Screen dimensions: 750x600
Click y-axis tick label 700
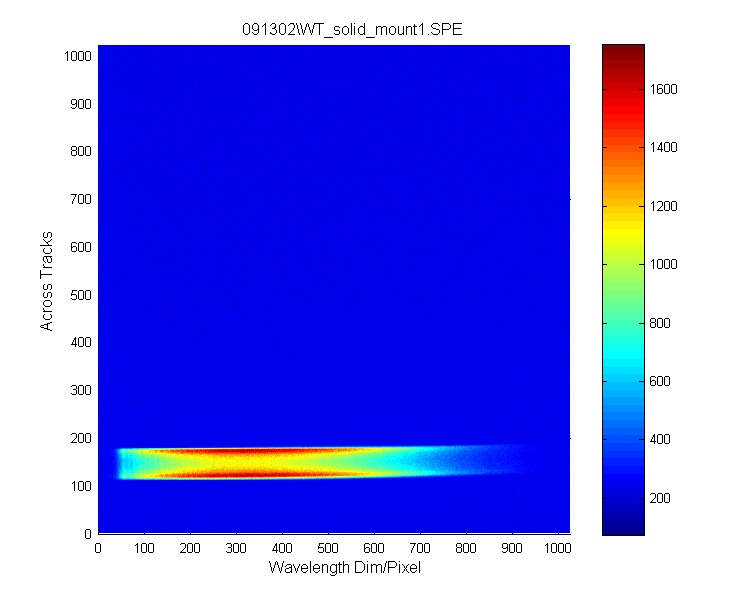81,199
